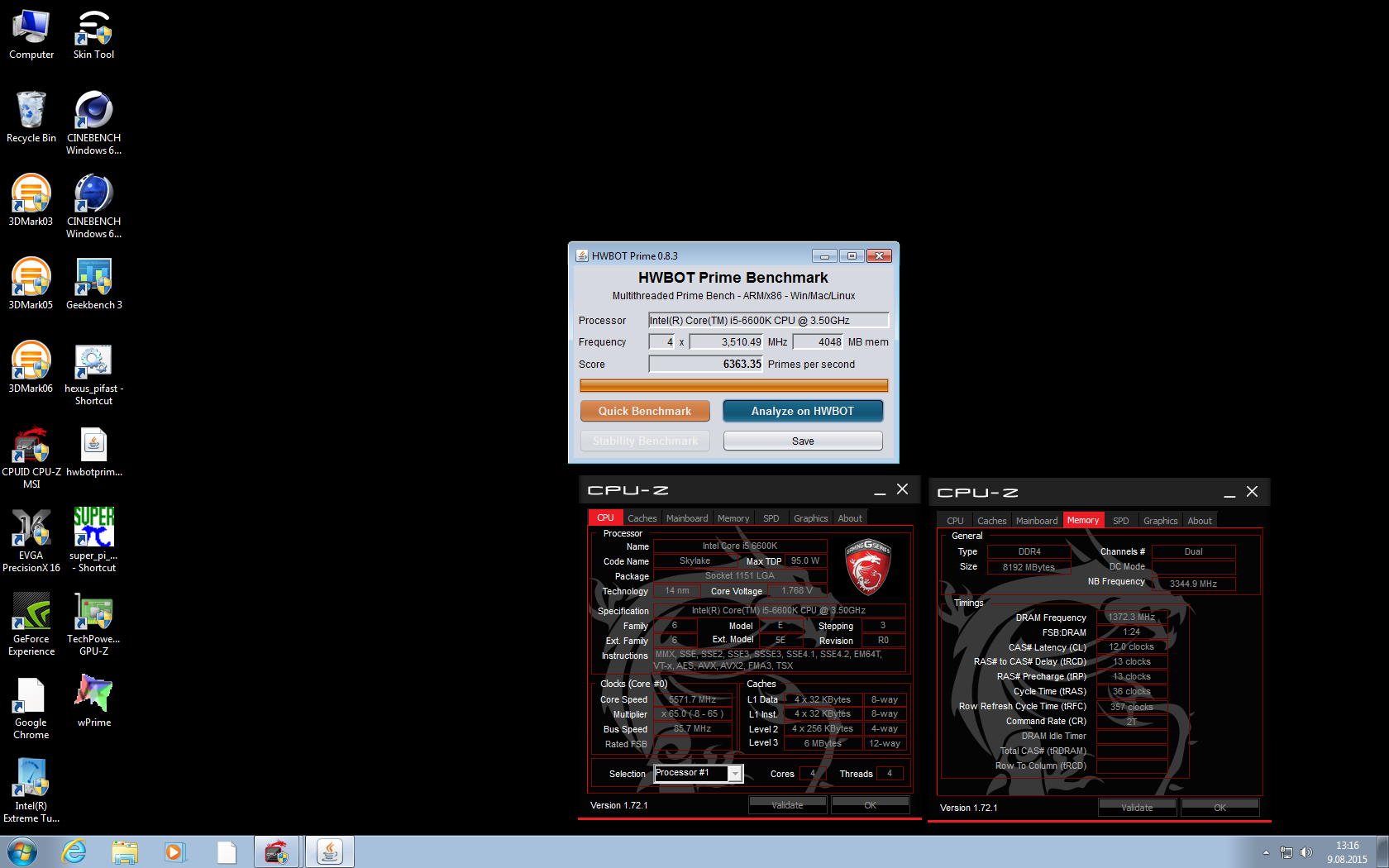Click OK in left CPU-Z window
Screen dimensions: 1389x868
(871, 805)
